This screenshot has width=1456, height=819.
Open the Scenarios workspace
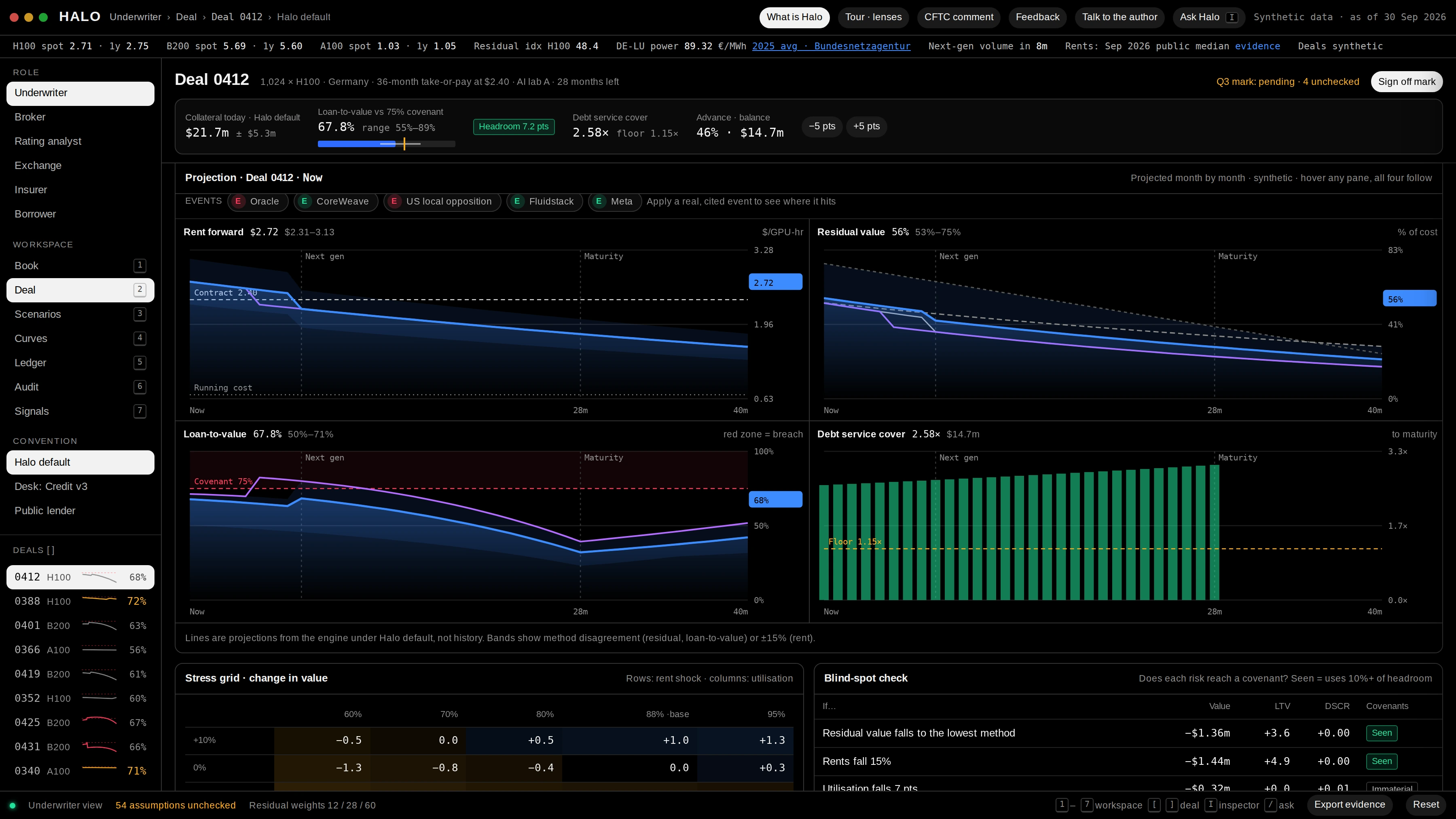click(80, 315)
